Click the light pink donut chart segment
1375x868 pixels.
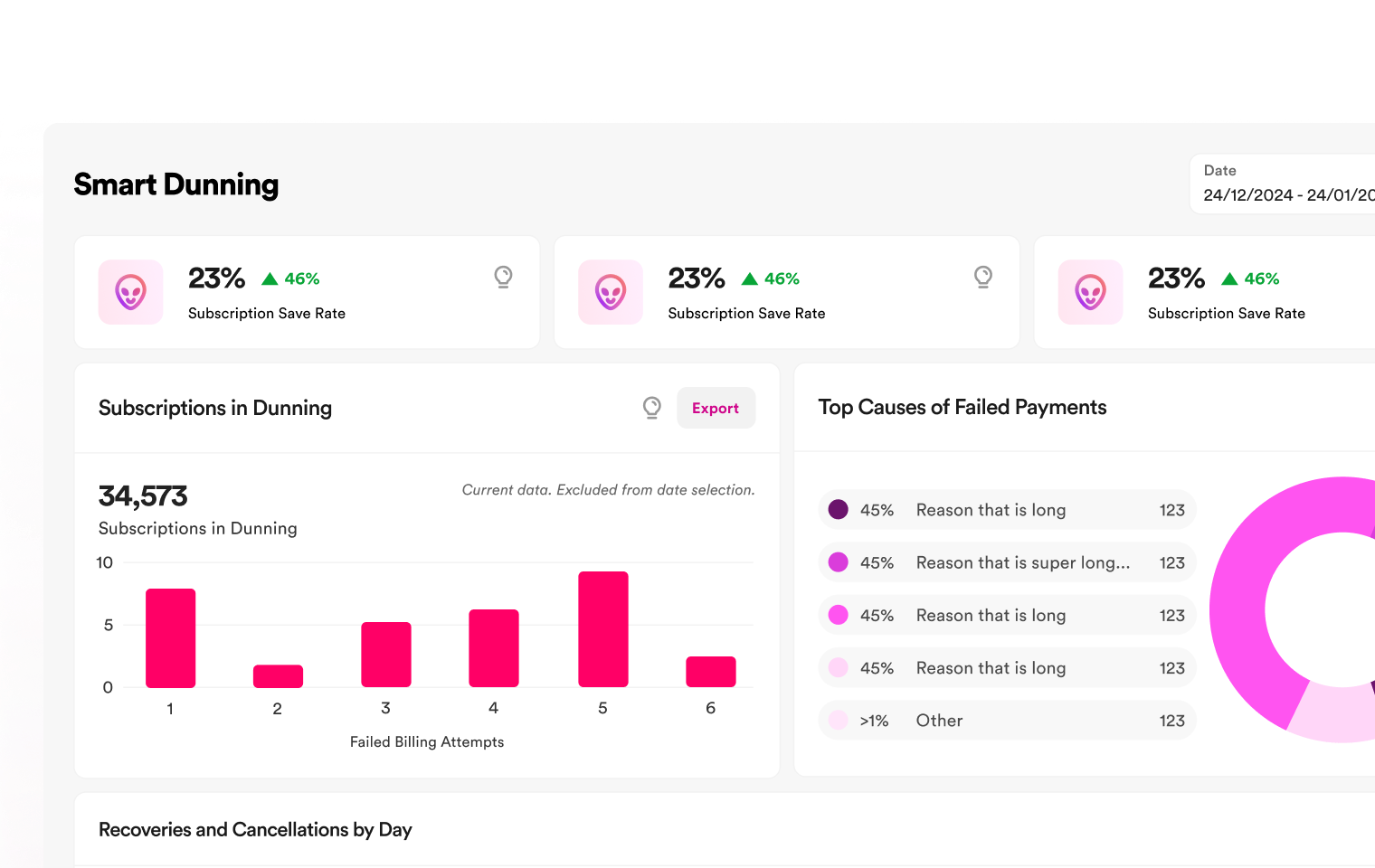[x=1330, y=716]
